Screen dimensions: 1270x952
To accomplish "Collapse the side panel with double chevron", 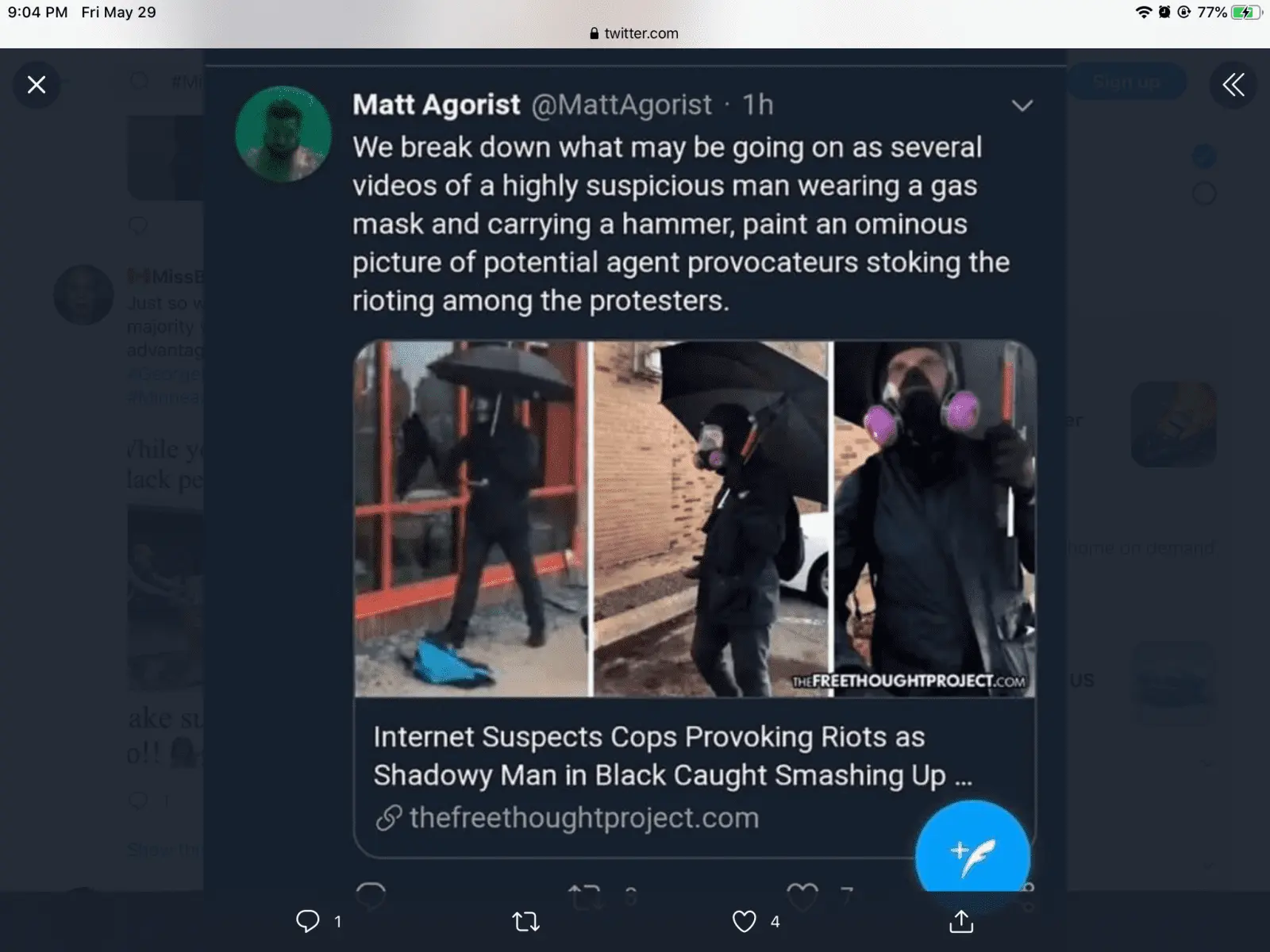I will [x=1233, y=85].
